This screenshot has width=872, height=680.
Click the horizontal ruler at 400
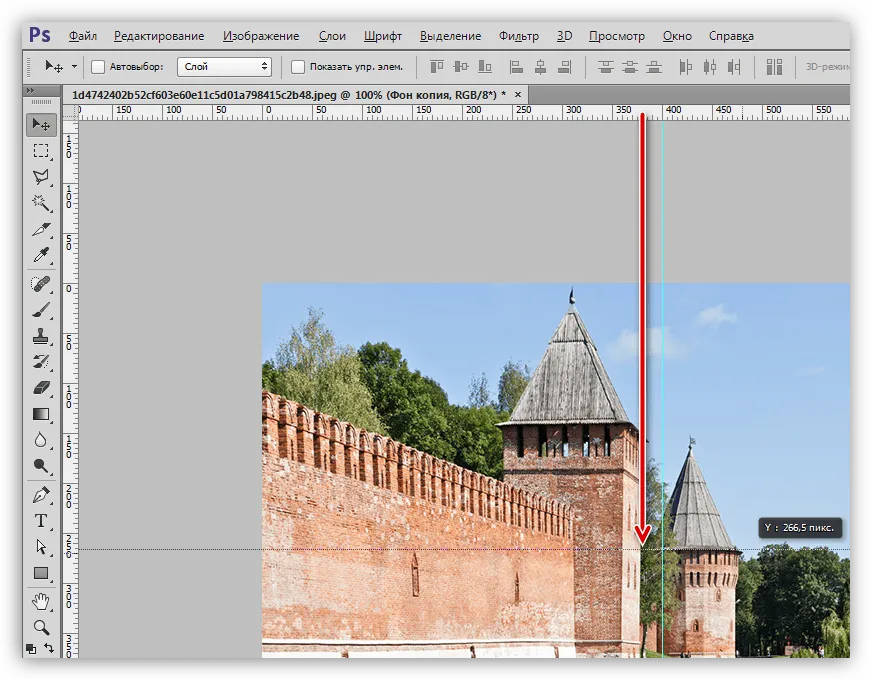pyautogui.click(x=673, y=111)
